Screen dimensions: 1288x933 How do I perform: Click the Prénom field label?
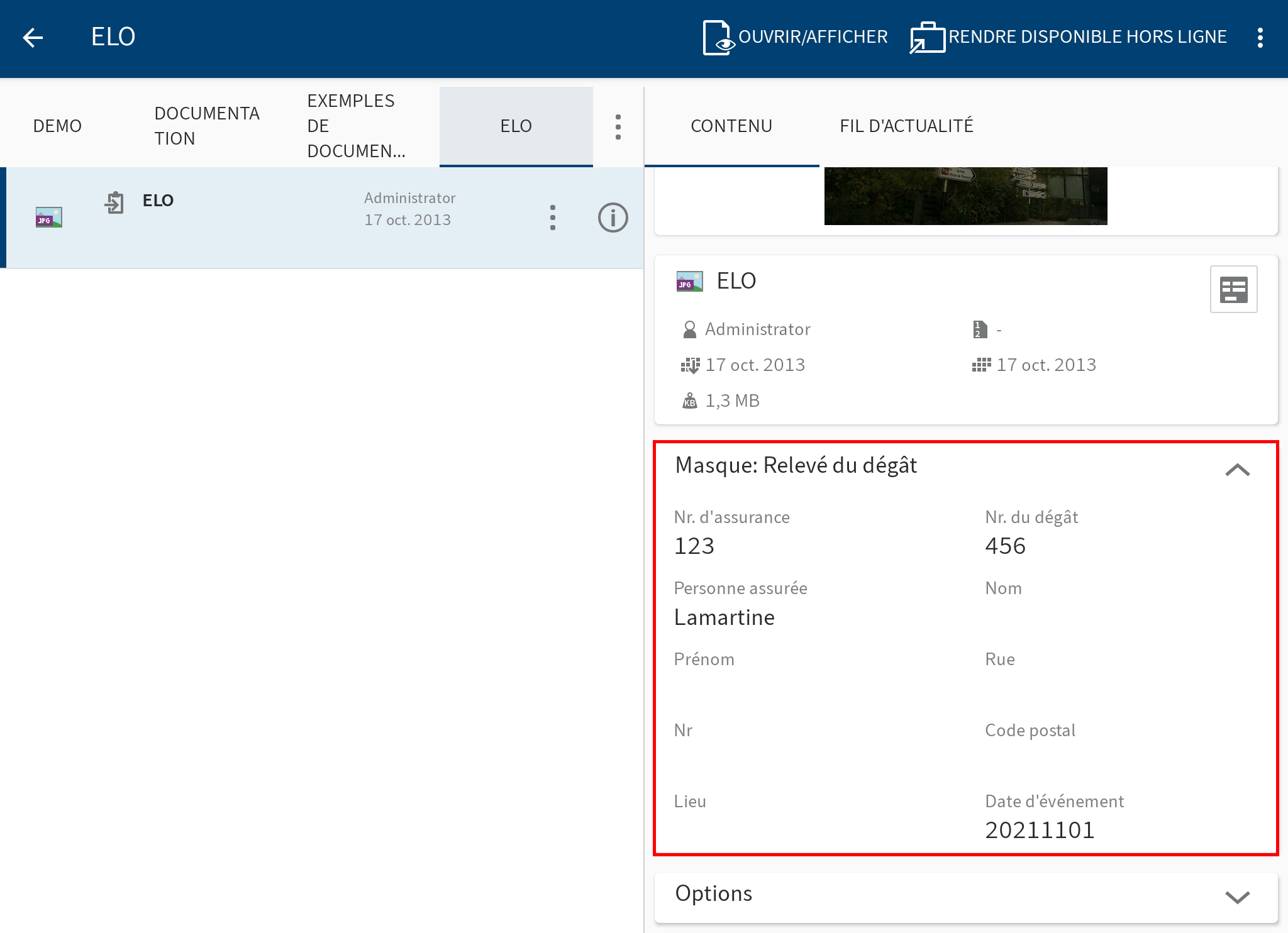704,659
